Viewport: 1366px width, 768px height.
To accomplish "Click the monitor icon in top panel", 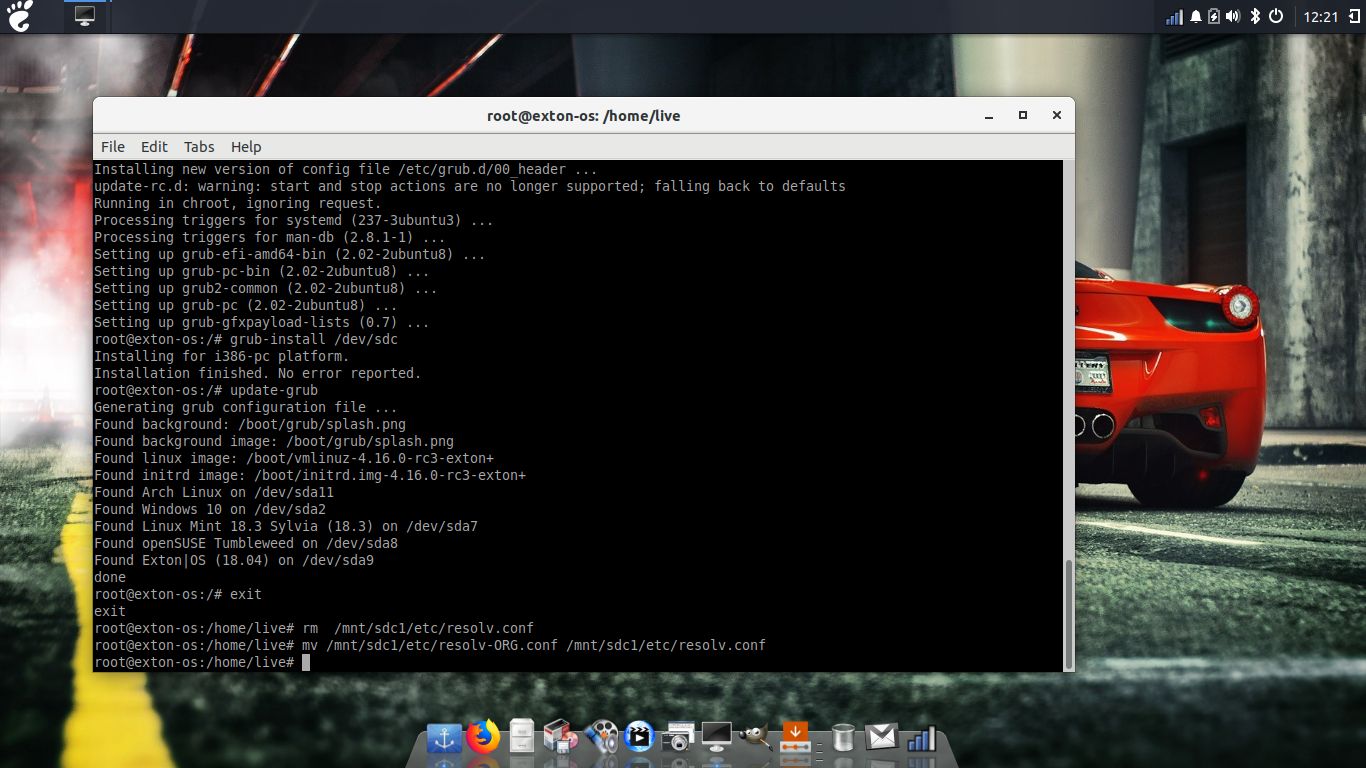I will click(x=85, y=16).
